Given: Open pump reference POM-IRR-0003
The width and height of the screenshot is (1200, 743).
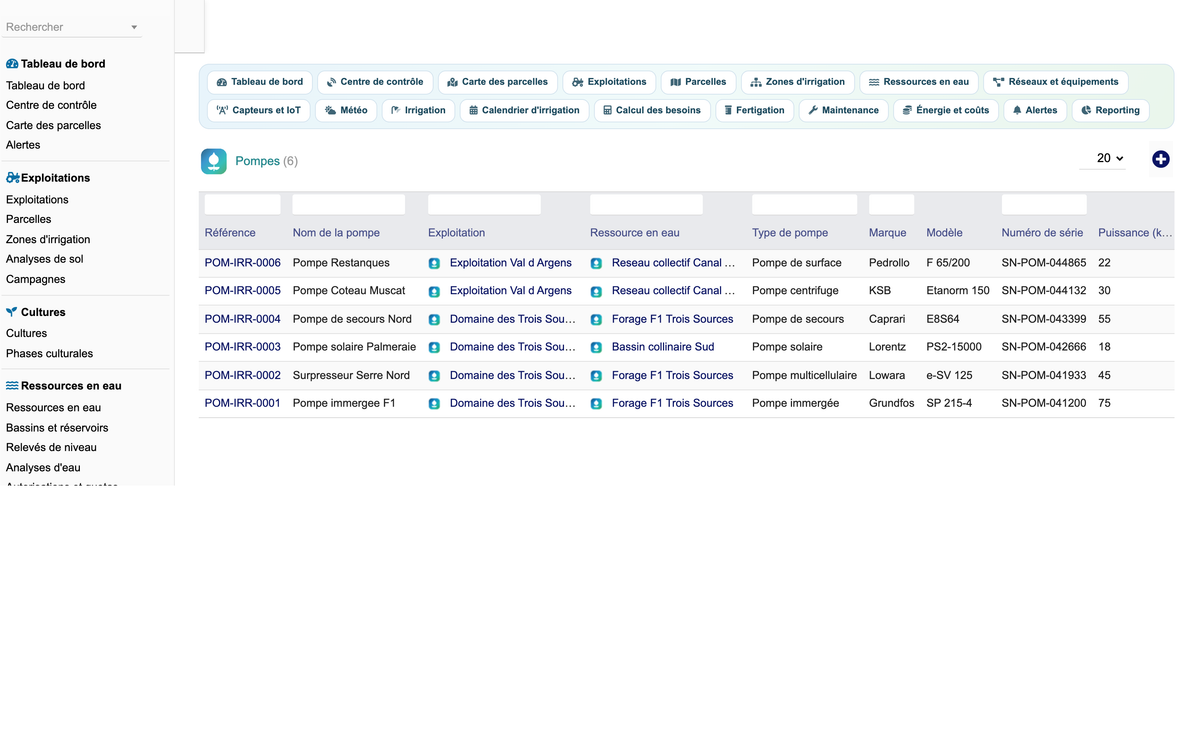Looking at the screenshot, I should [x=242, y=347].
